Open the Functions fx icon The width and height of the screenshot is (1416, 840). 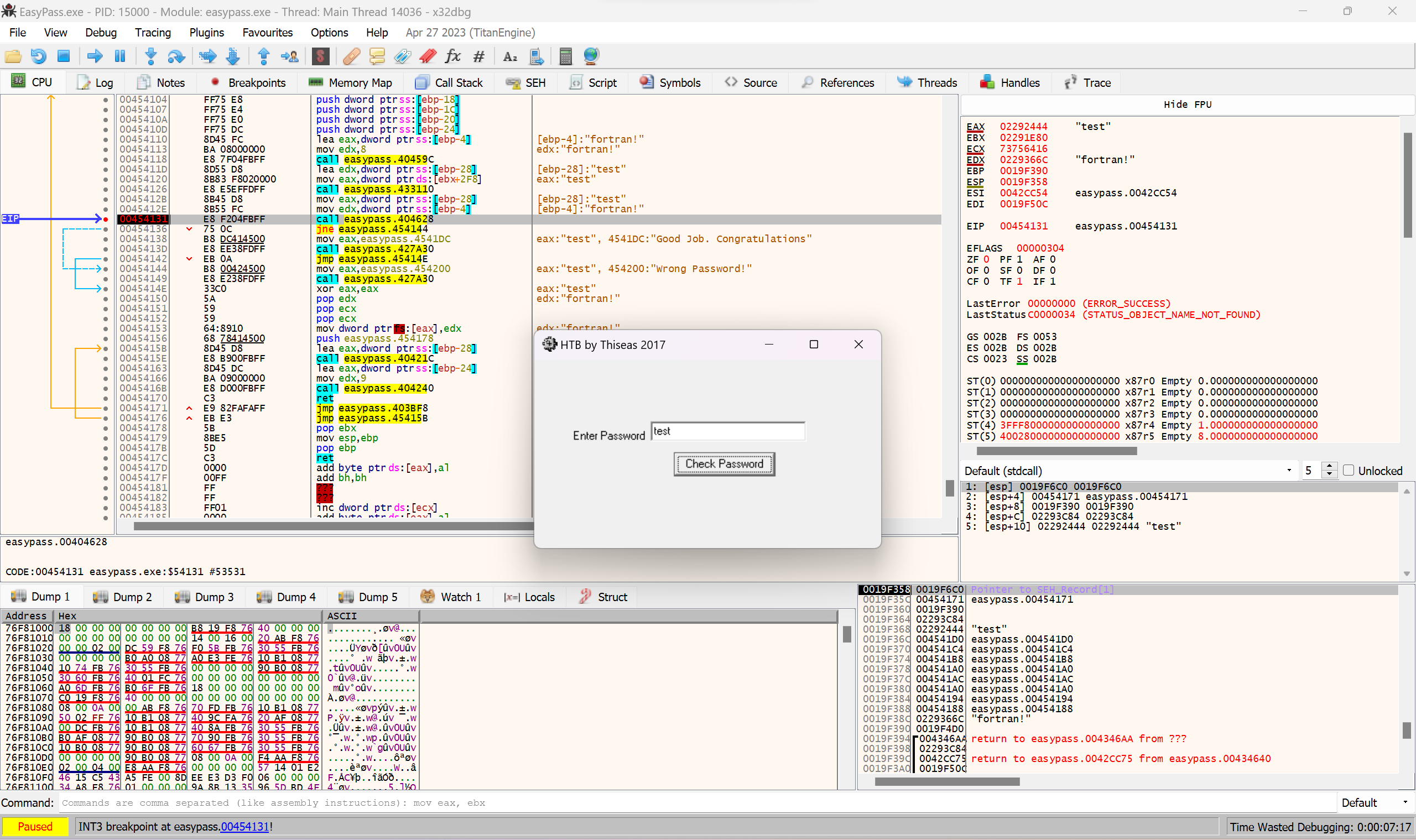click(x=453, y=56)
